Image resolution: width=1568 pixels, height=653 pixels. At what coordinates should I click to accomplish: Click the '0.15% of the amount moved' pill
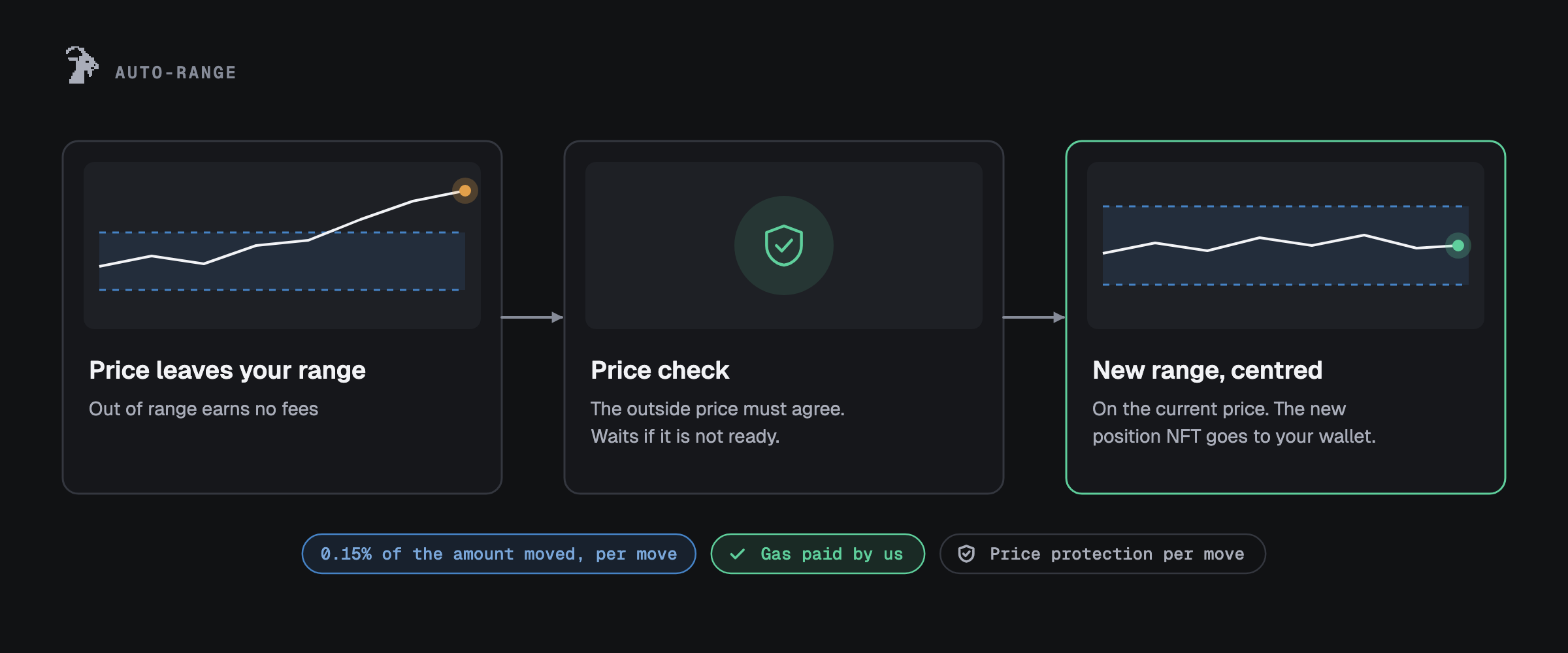(498, 554)
